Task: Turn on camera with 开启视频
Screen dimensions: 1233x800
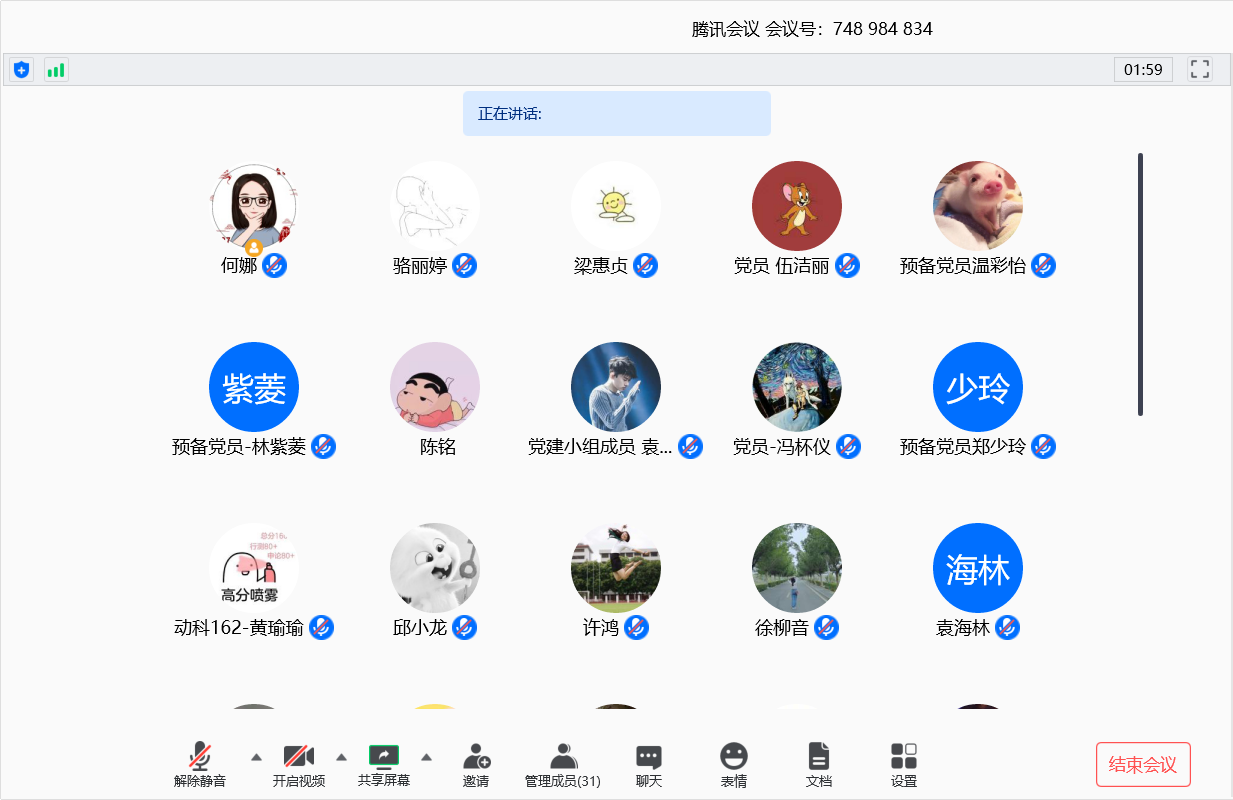Action: (299, 765)
